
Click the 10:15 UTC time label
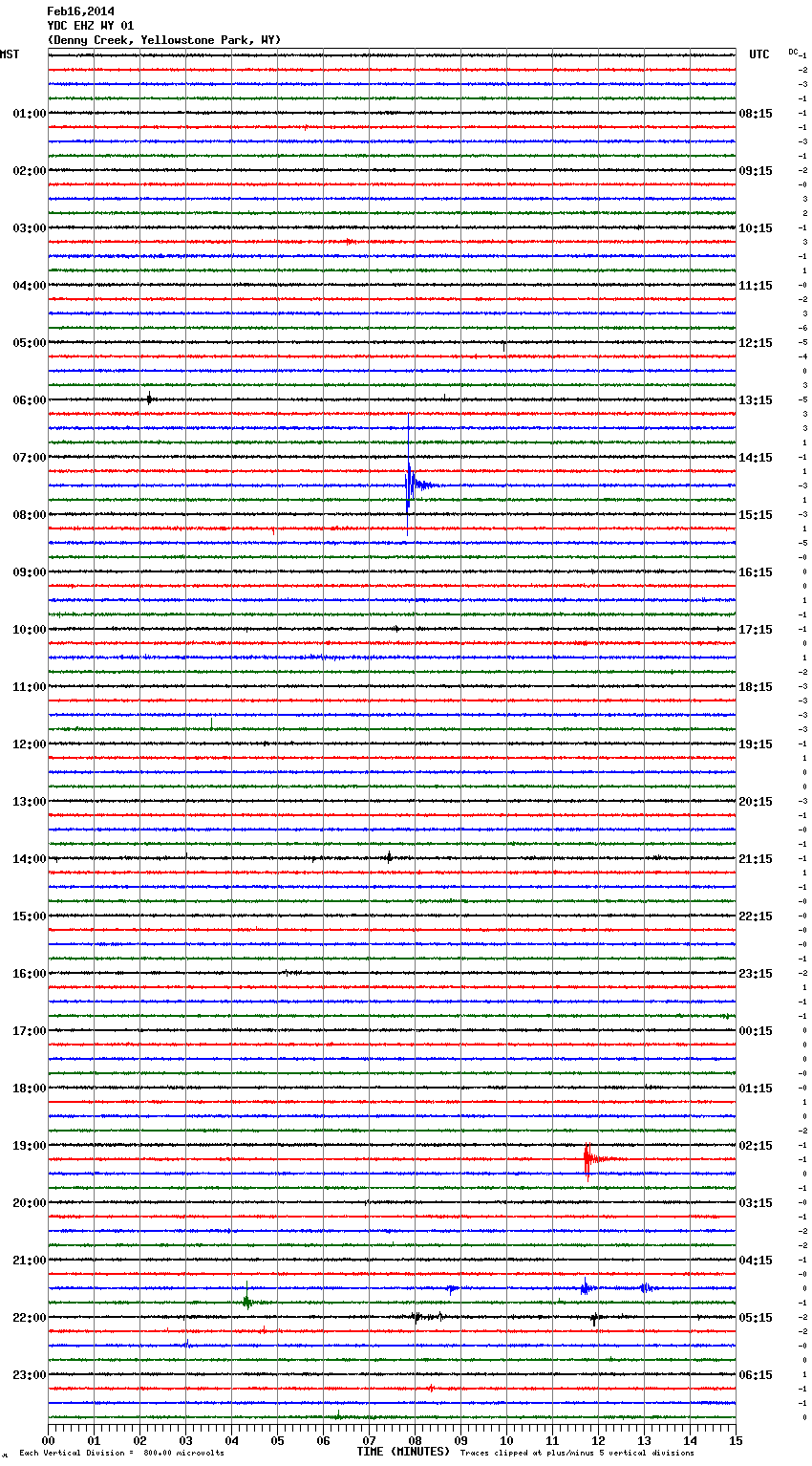(756, 228)
